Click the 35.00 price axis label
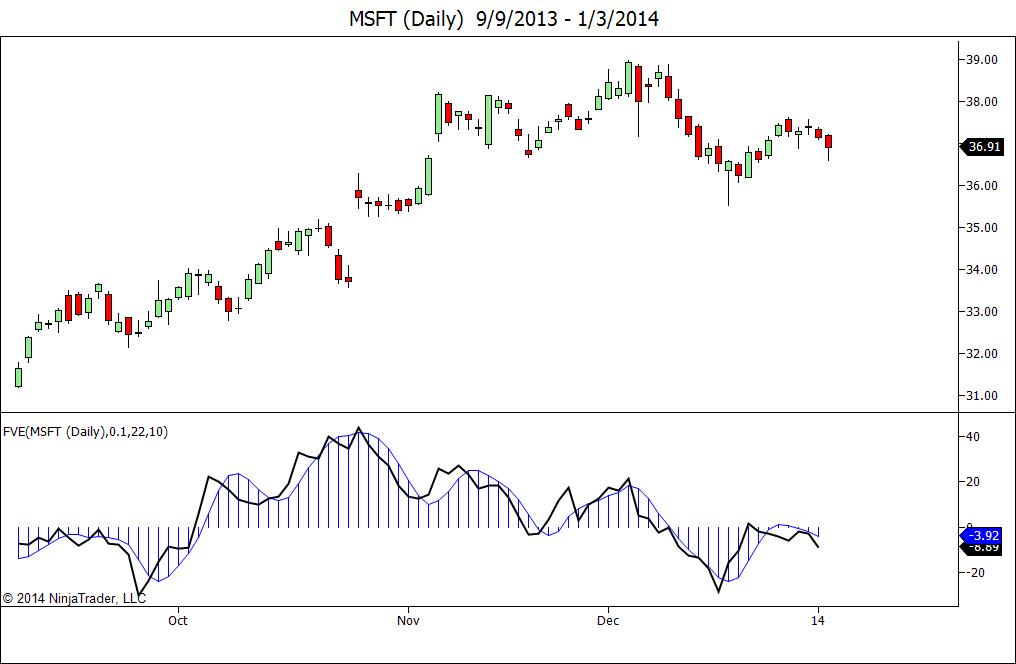 click(x=982, y=228)
